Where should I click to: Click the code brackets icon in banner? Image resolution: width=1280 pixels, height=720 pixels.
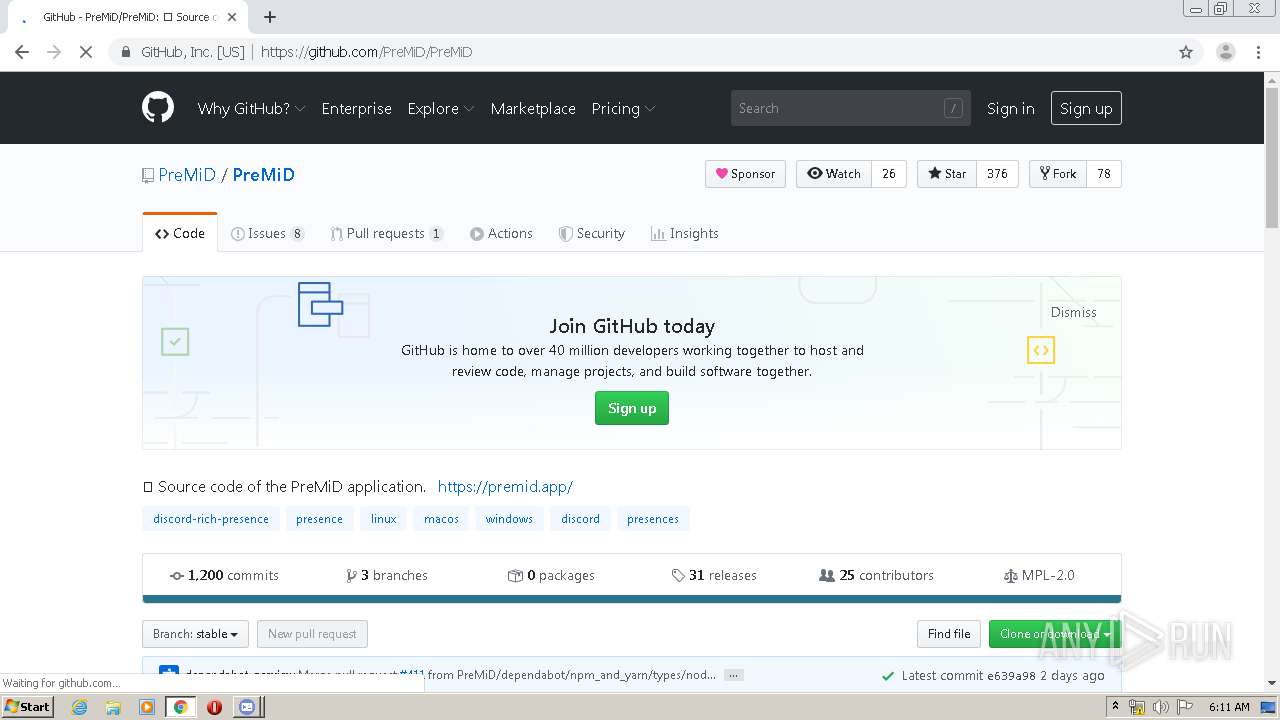1041,350
